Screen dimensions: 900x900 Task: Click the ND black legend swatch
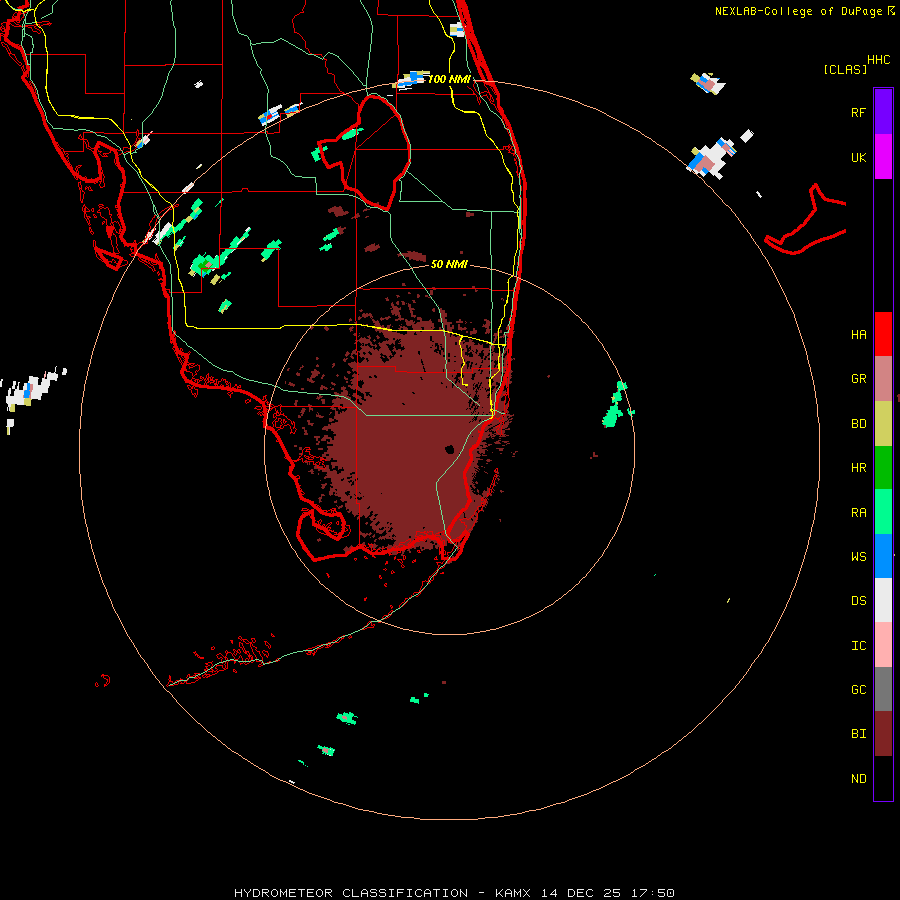[883, 778]
